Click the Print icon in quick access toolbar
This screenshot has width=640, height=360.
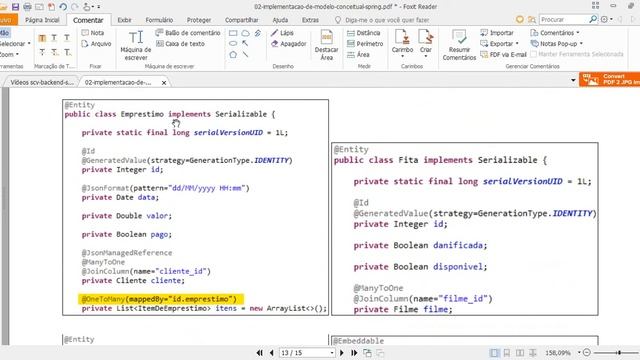coord(27,7)
